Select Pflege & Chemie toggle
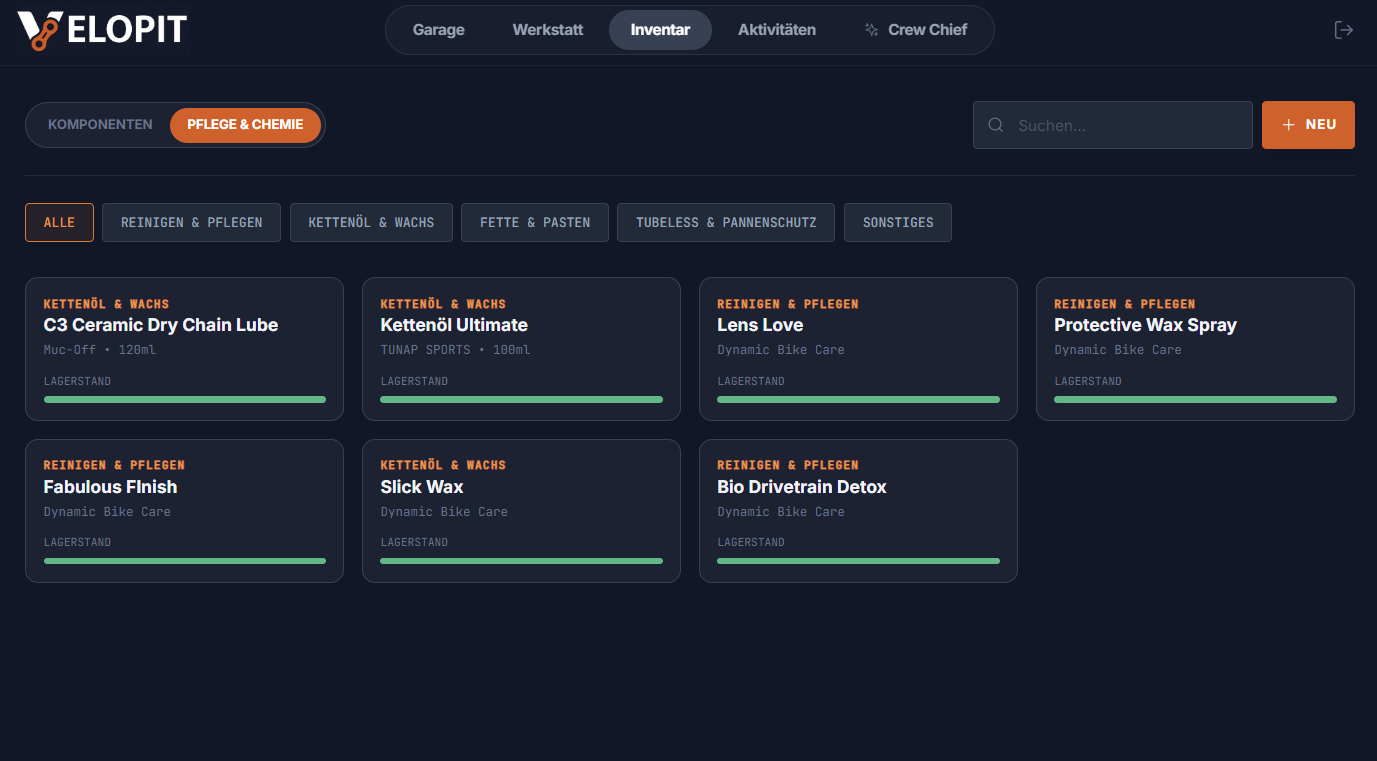The image size is (1377, 761). (245, 125)
